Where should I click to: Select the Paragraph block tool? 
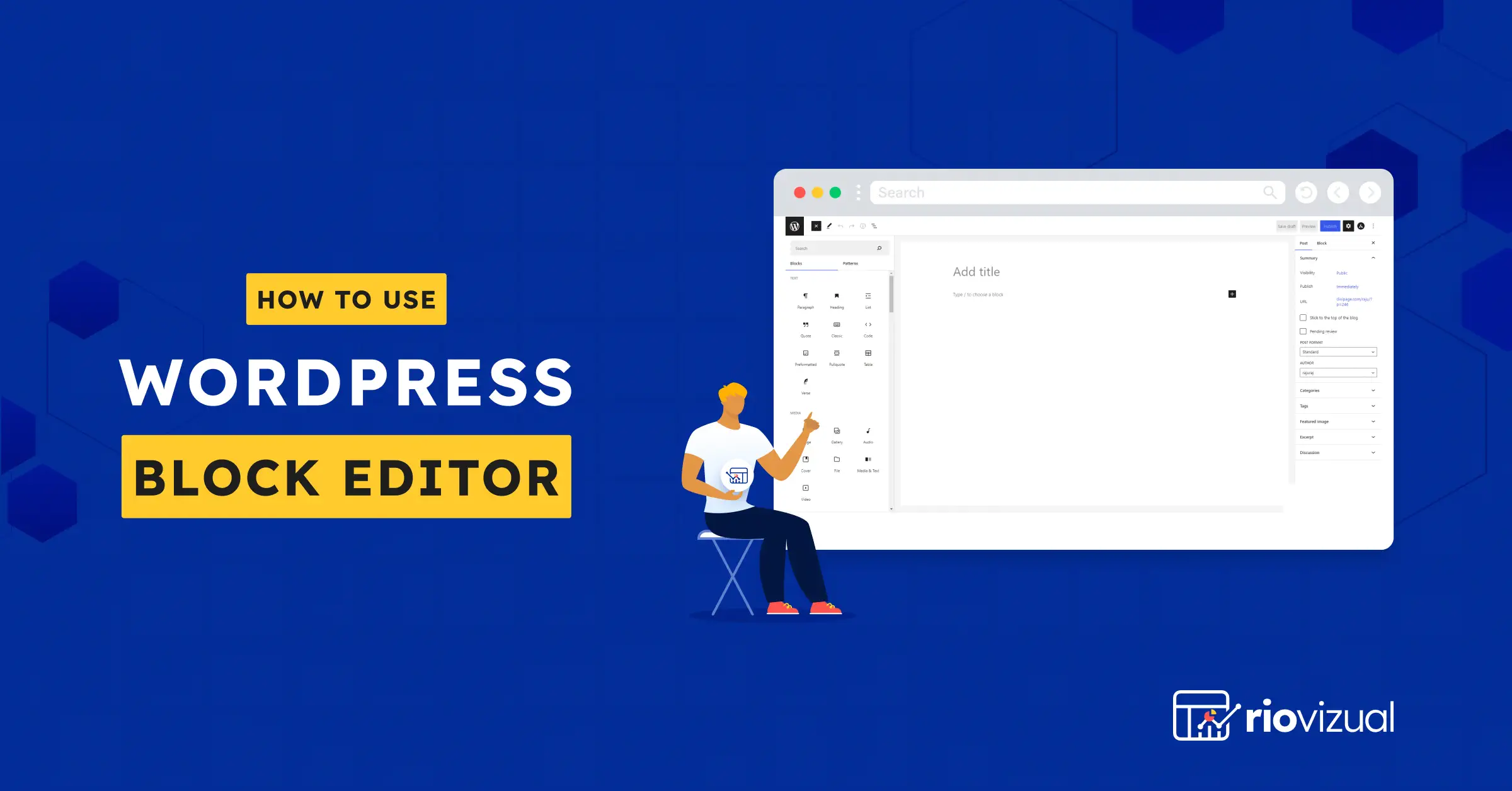(806, 300)
